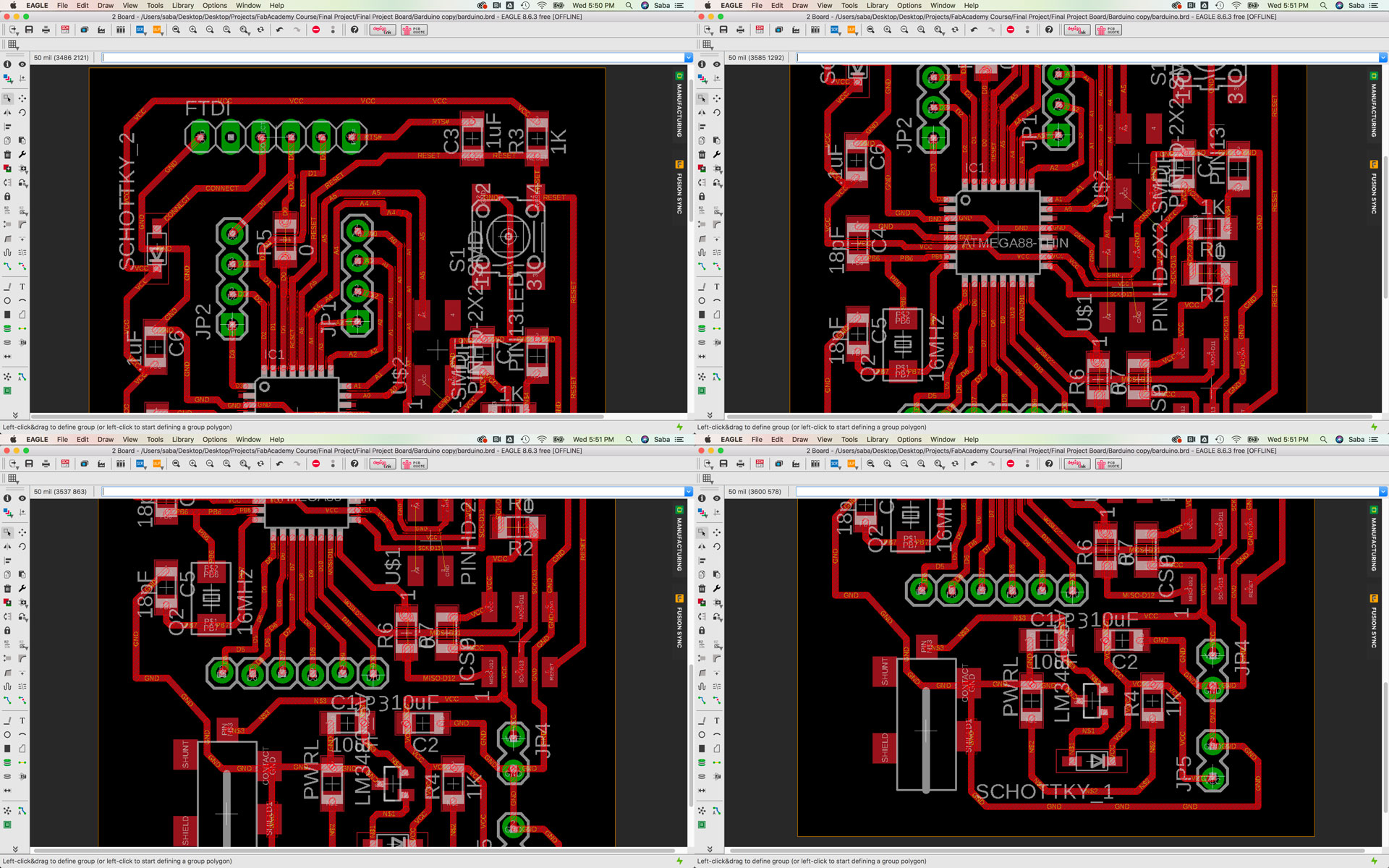Expand the grid dropdown in bottom-left window
The width and height of the screenshot is (1389, 868).
pyautogui.click(x=12, y=478)
